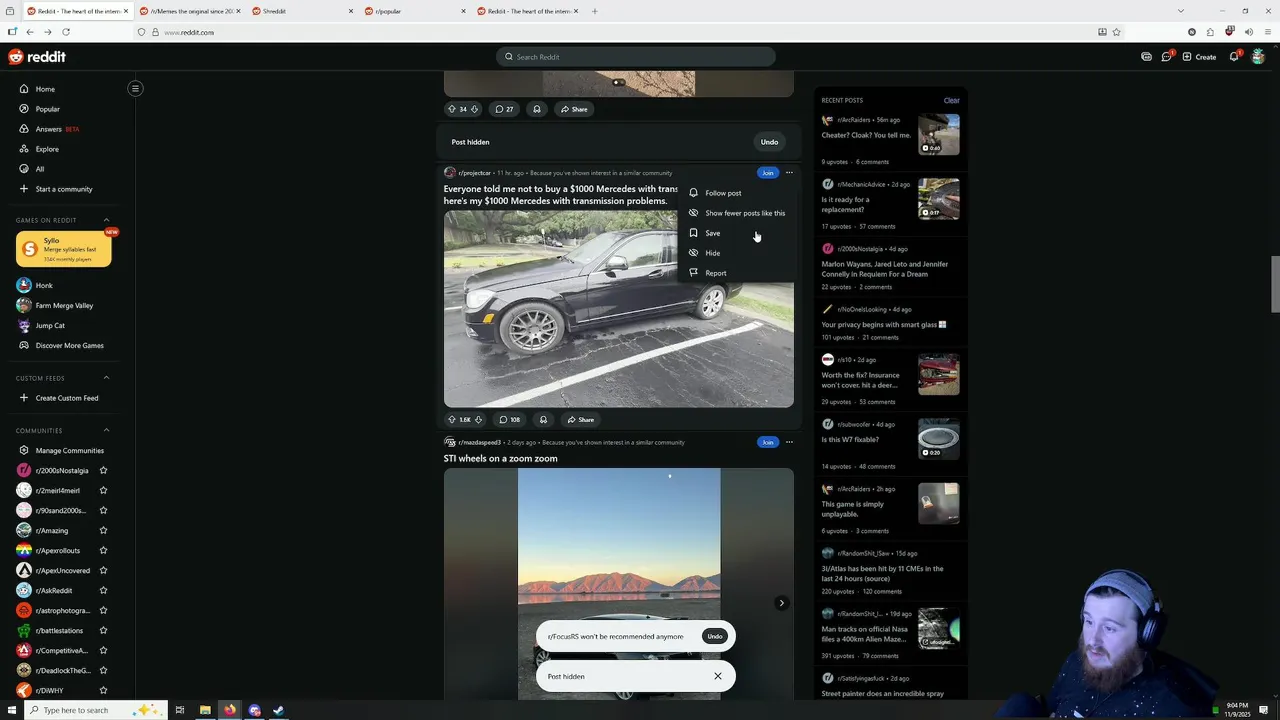1280x720 pixels.
Task: Open the browser list-all-tabs dropdown
Action: pyautogui.click(x=1181, y=11)
